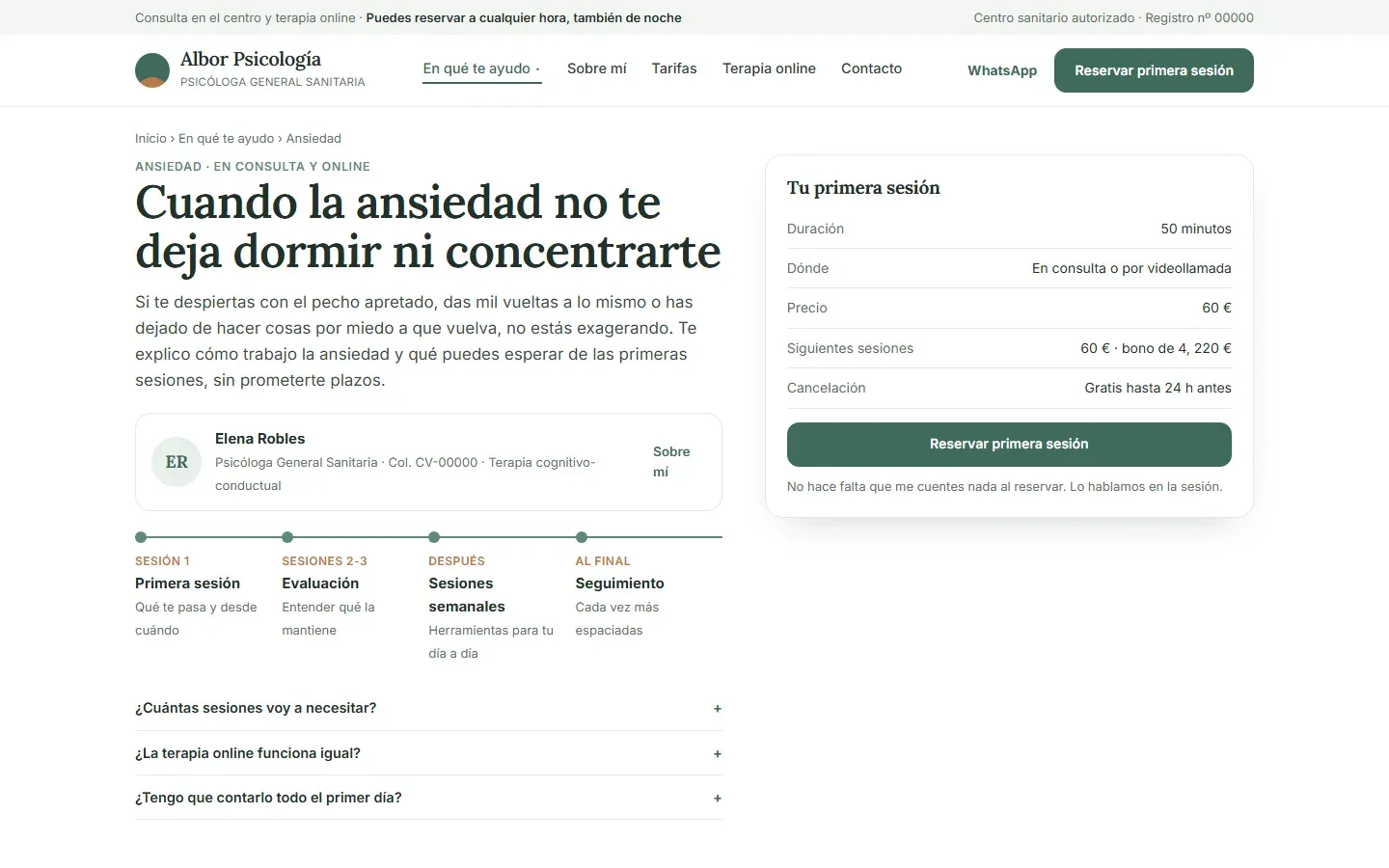This screenshot has width=1389, height=868.
Task: Click the "60 € · bono de 4, 220 €" value
Action: point(1156,348)
